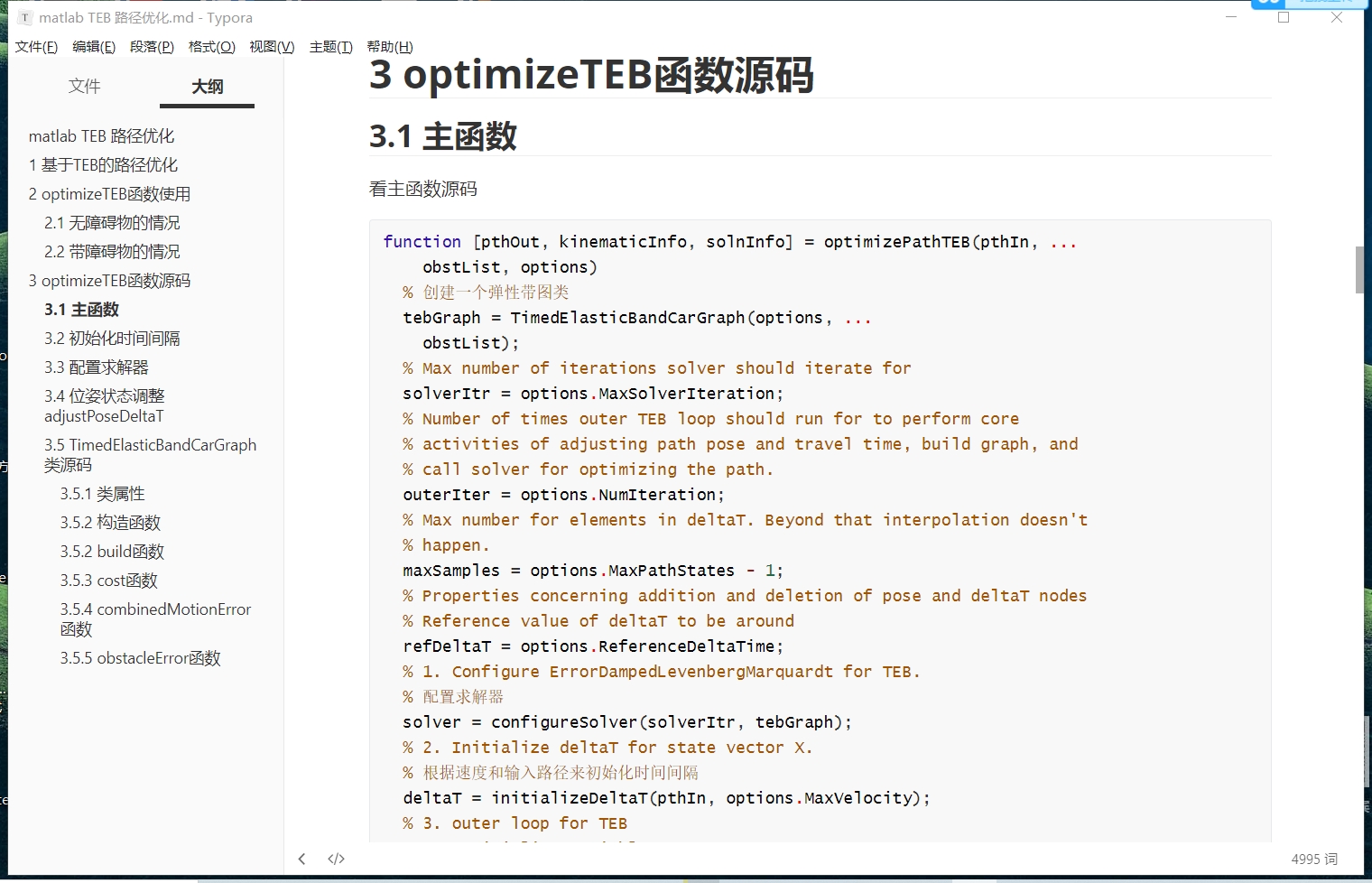Click code line 'outerIter = options.NumIteration;'
1372x883 pixels.
(x=563, y=495)
